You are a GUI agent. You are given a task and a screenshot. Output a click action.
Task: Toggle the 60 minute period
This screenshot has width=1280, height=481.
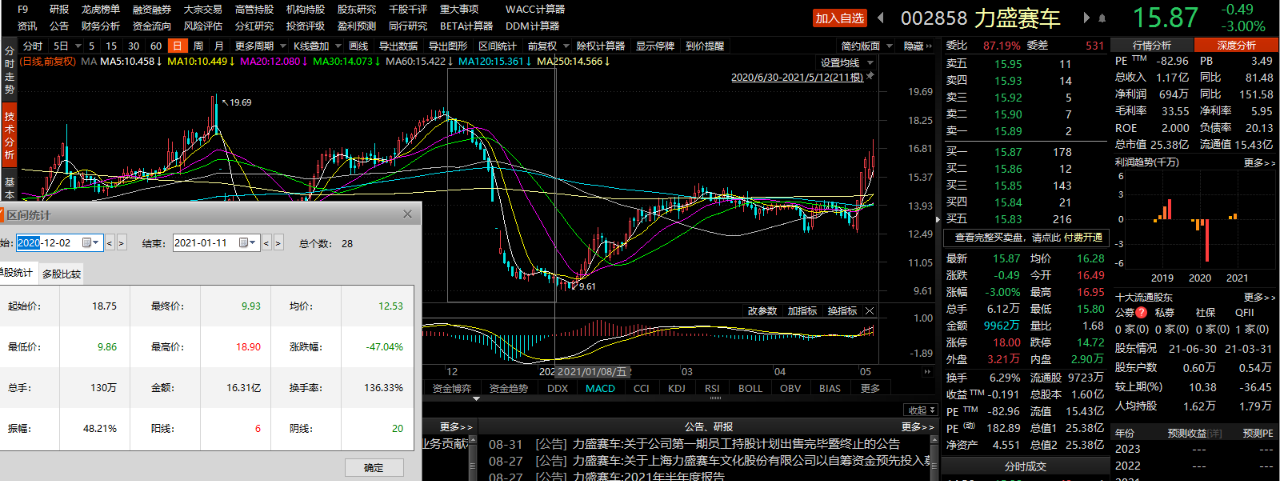coord(155,46)
